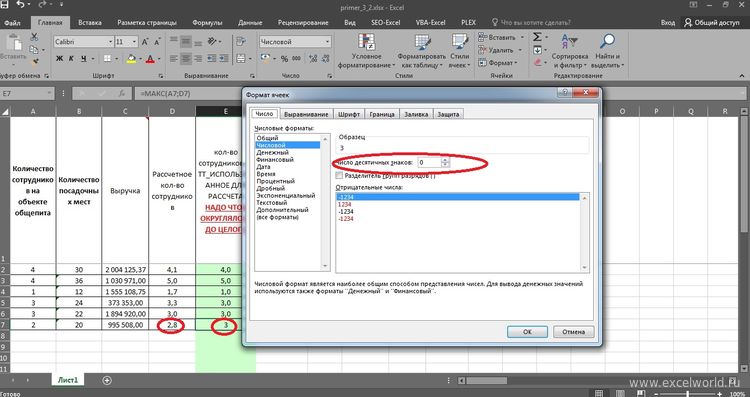
Task: Click the increase indent icon
Action: pyautogui.click(x=224, y=59)
